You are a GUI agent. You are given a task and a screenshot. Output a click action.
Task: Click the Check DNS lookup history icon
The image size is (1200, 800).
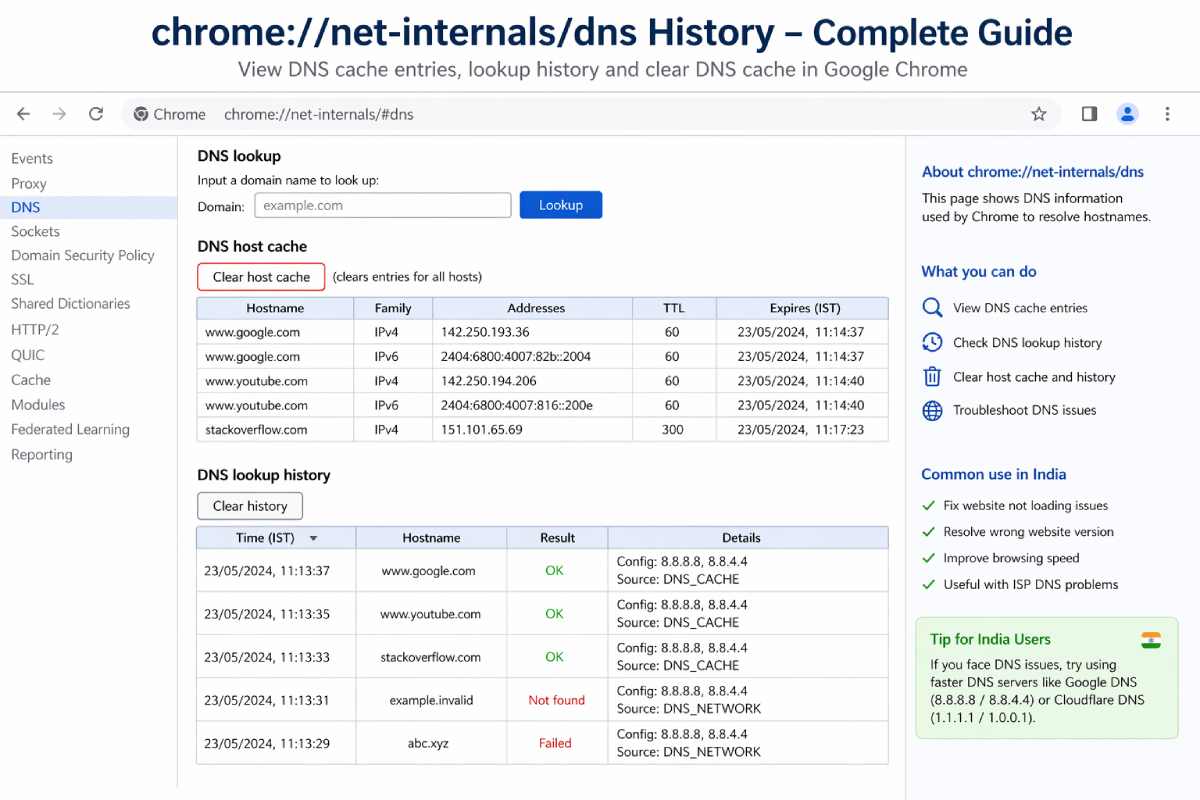tap(932, 342)
